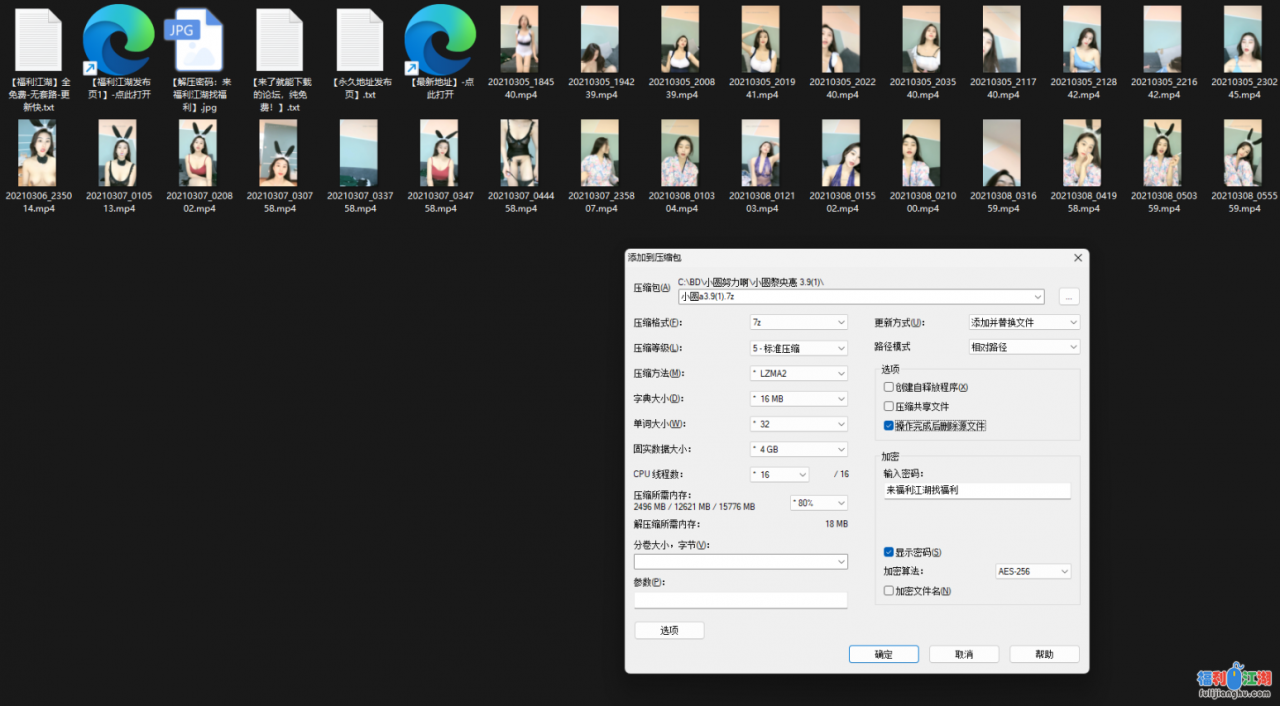Enable 加密文件名 checkbox
This screenshot has width=1280, height=706.
coord(889,591)
